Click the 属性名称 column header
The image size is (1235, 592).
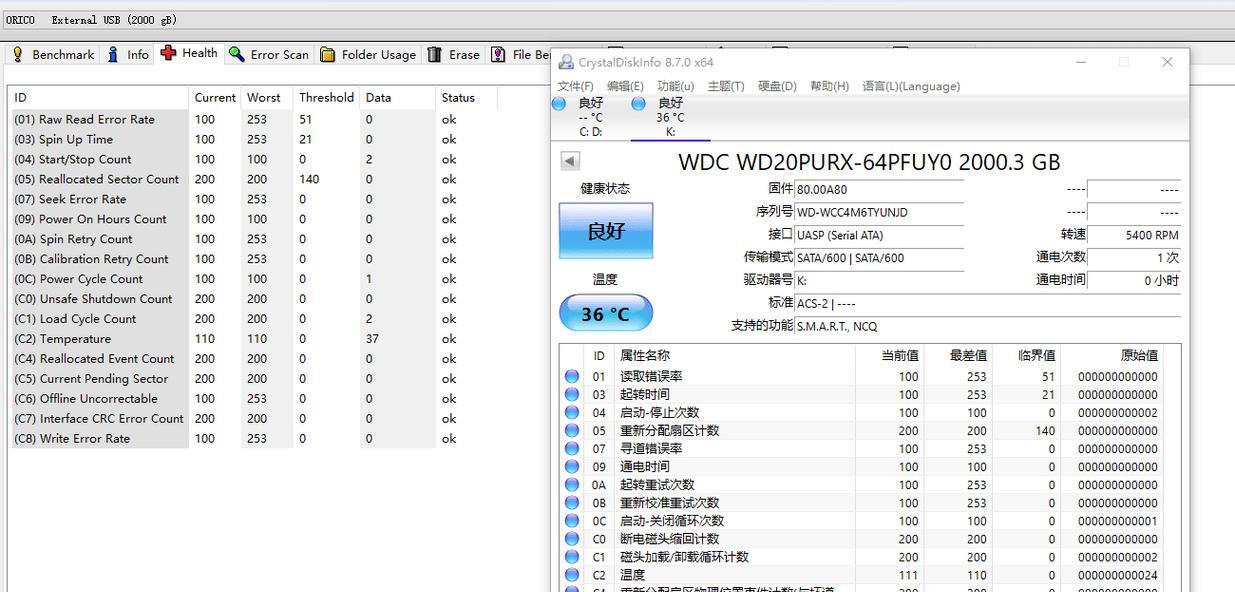pyautogui.click(x=734, y=355)
